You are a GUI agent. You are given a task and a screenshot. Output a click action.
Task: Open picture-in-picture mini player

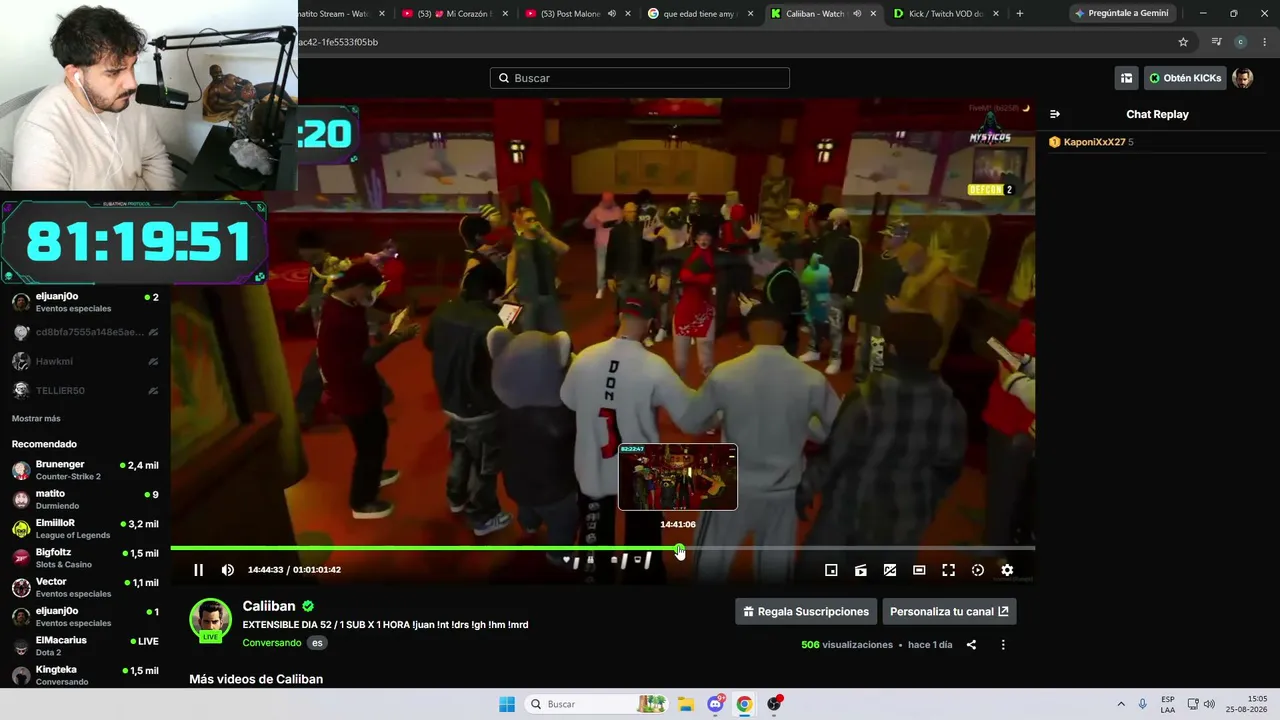(x=831, y=570)
